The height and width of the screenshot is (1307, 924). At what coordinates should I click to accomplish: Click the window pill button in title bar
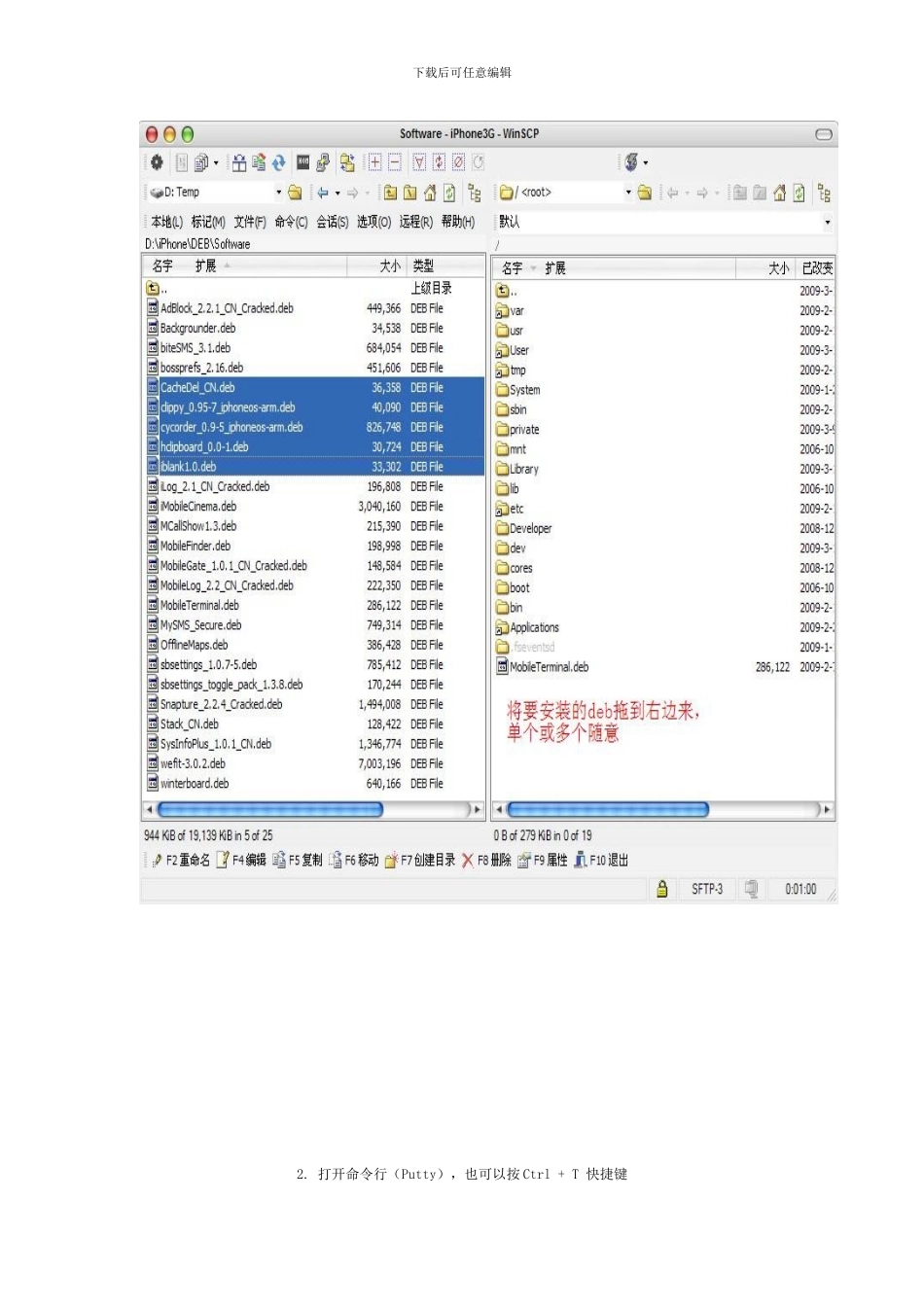824,134
